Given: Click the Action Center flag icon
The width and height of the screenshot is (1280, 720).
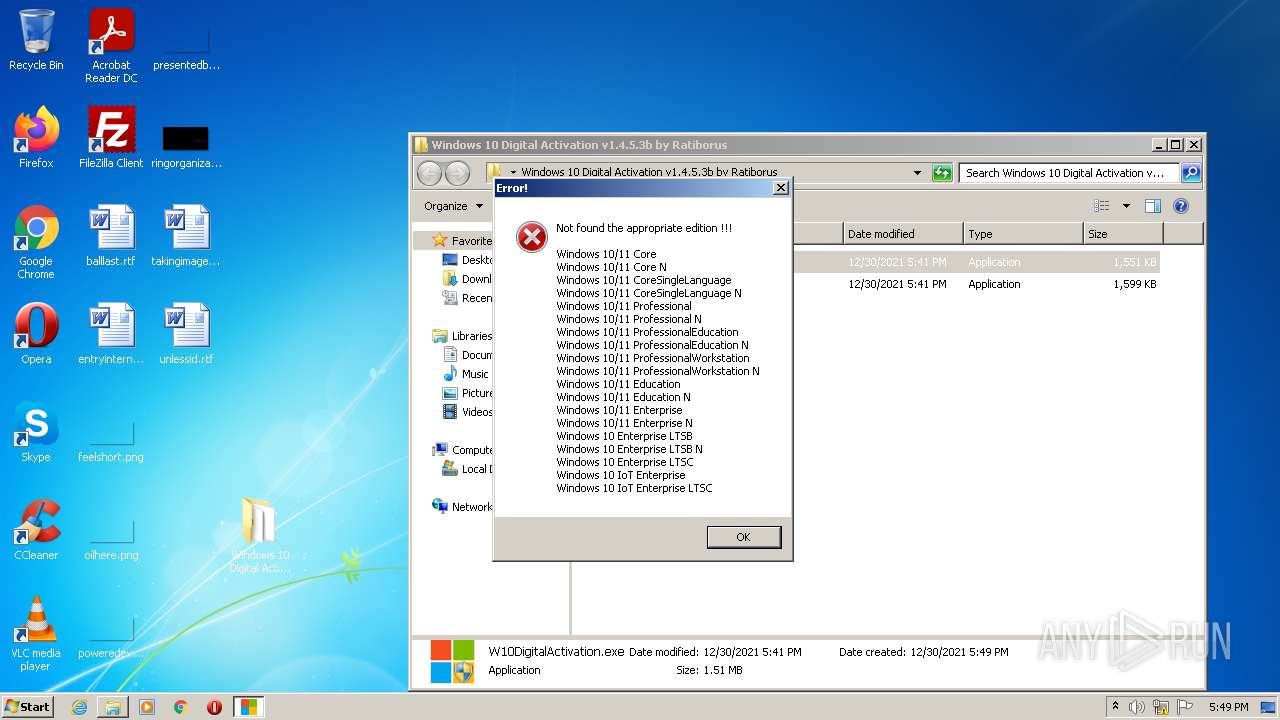Looking at the screenshot, I should (x=1185, y=707).
